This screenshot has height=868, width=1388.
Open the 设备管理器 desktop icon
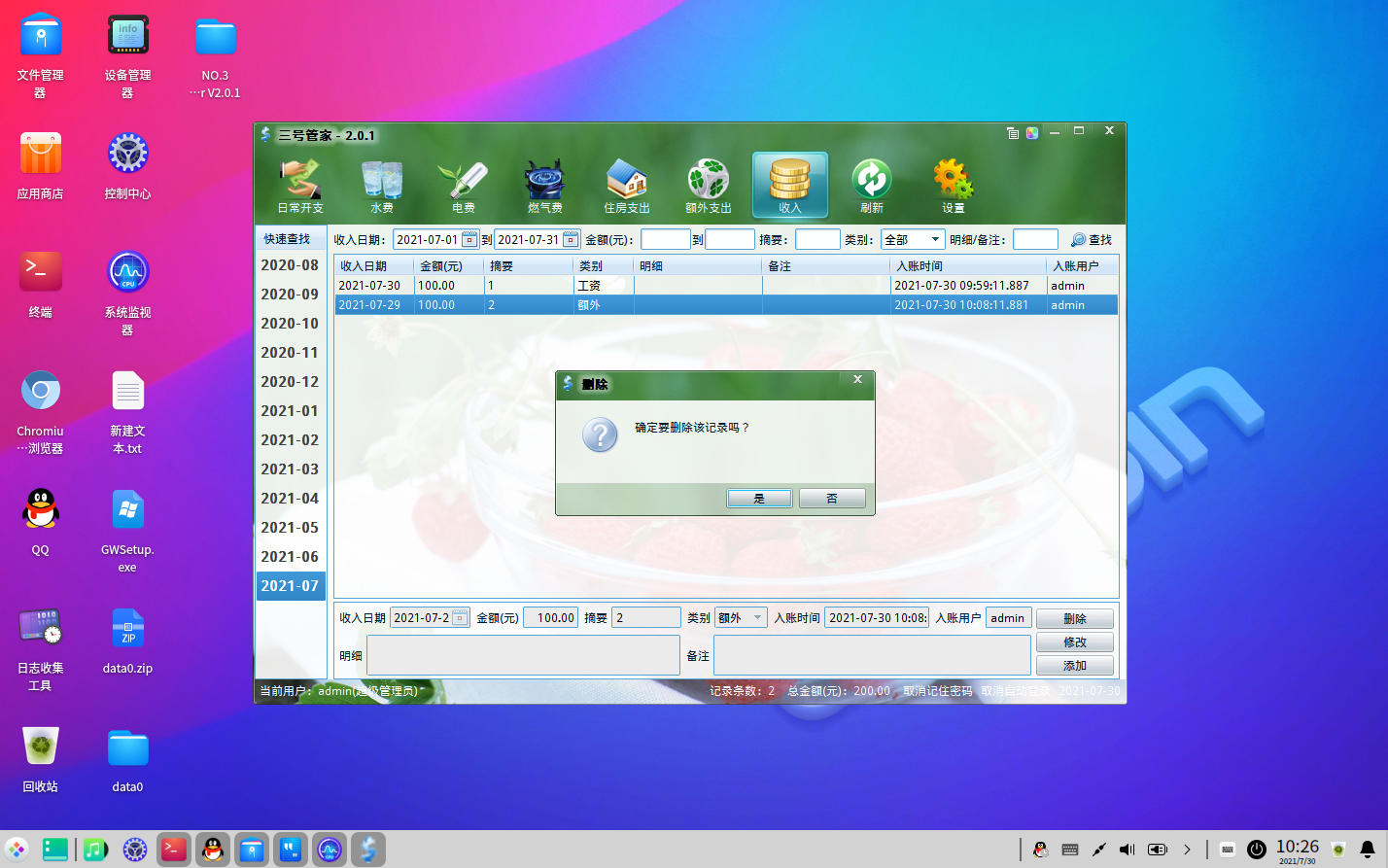[x=127, y=56]
